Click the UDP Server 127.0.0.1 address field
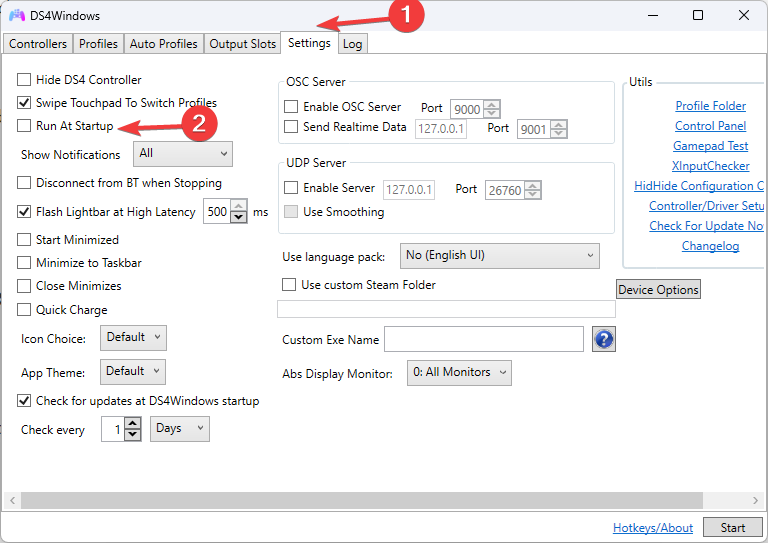This screenshot has width=768, height=543. pos(408,189)
